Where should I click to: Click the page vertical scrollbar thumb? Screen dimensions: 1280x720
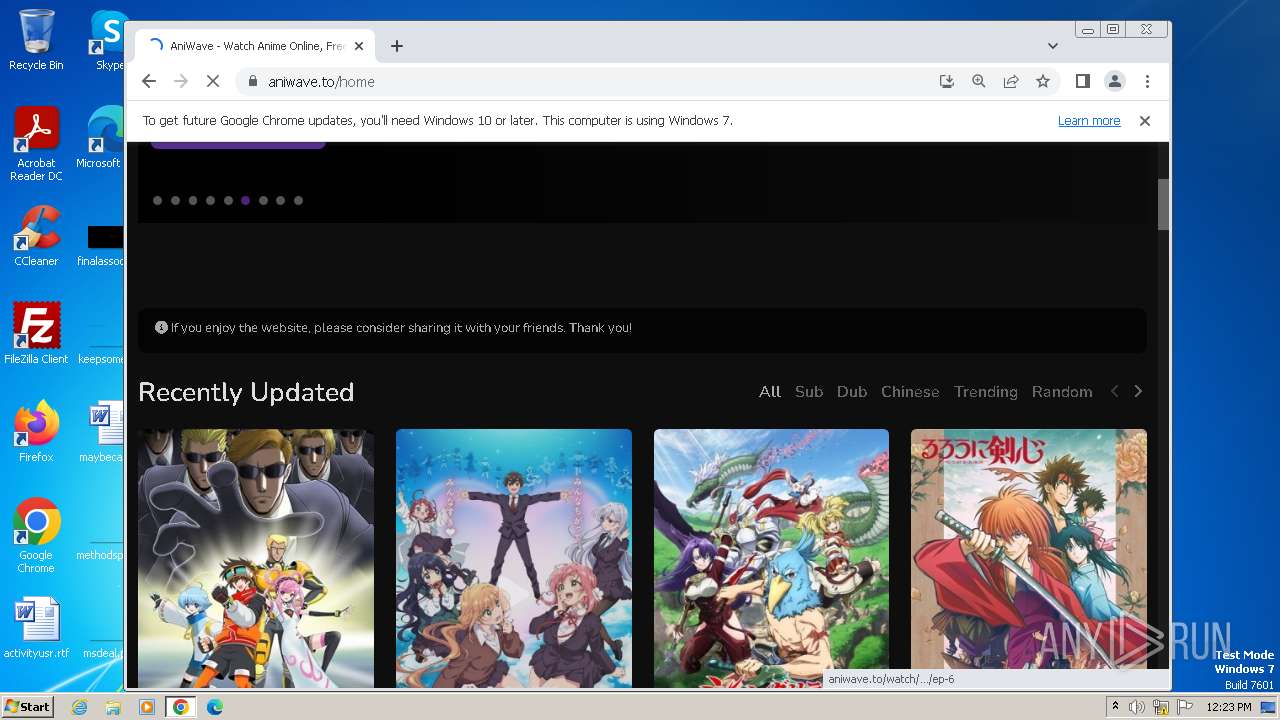1163,205
